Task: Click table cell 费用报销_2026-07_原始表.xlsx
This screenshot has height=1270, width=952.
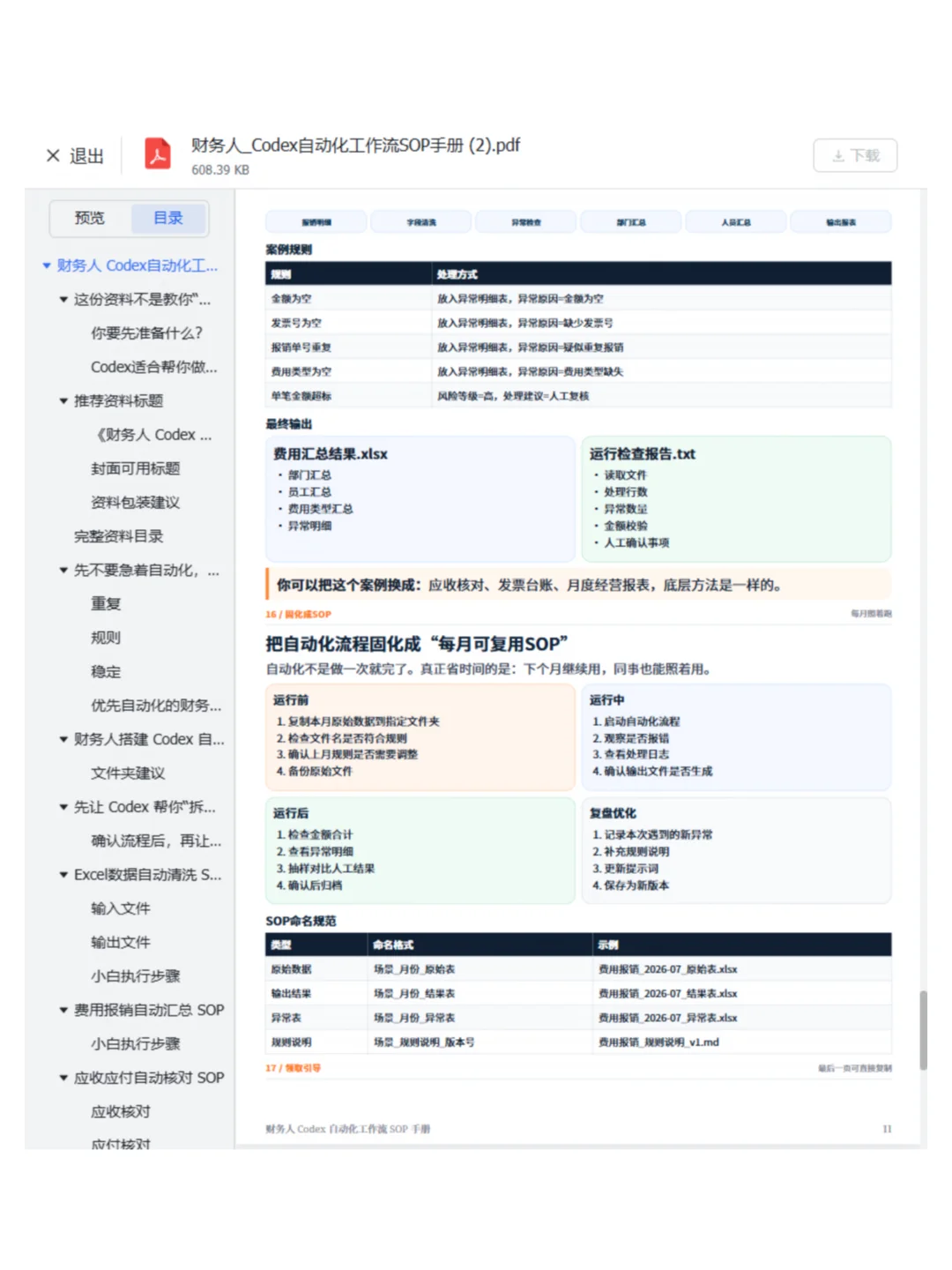Action: (x=668, y=969)
